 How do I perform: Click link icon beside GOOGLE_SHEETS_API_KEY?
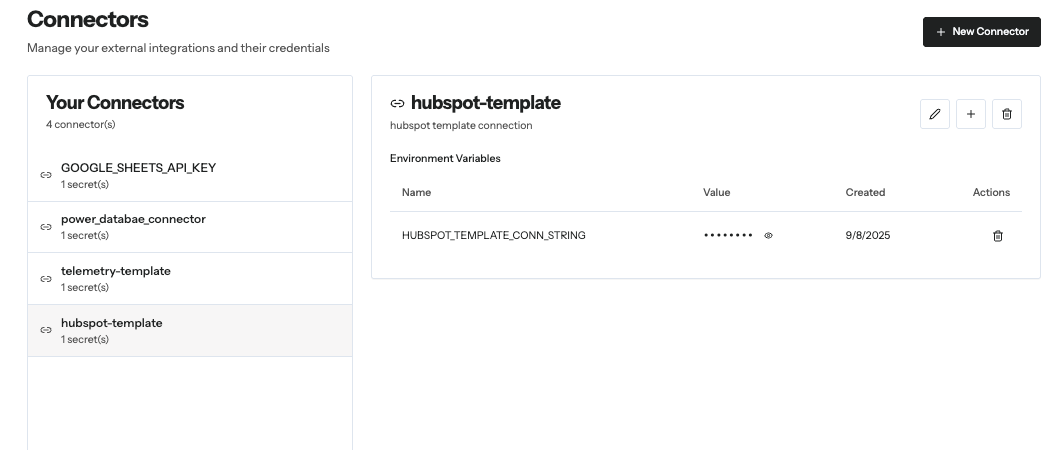tap(46, 175)
